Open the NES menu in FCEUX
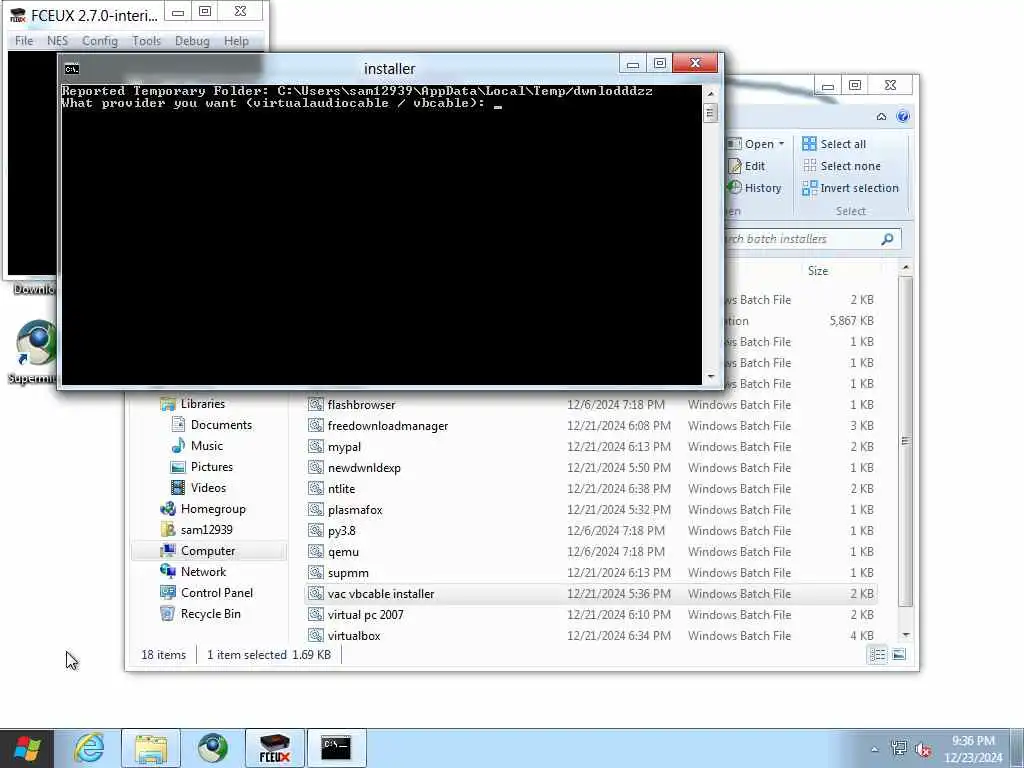The height and width of the screenshot is (768, 1024). [x=57, y=40]
